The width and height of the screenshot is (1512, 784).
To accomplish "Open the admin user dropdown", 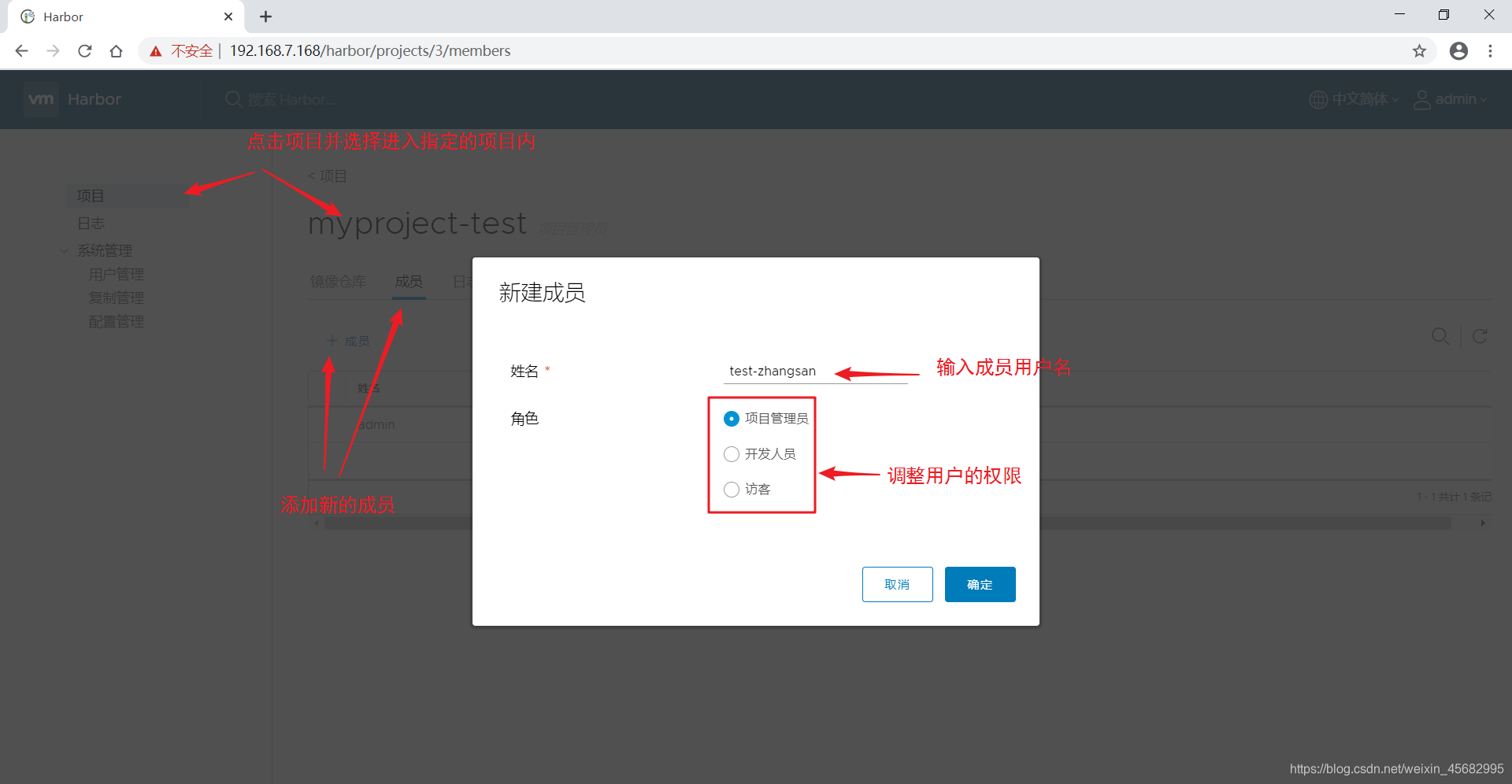I will point(1461,99).
